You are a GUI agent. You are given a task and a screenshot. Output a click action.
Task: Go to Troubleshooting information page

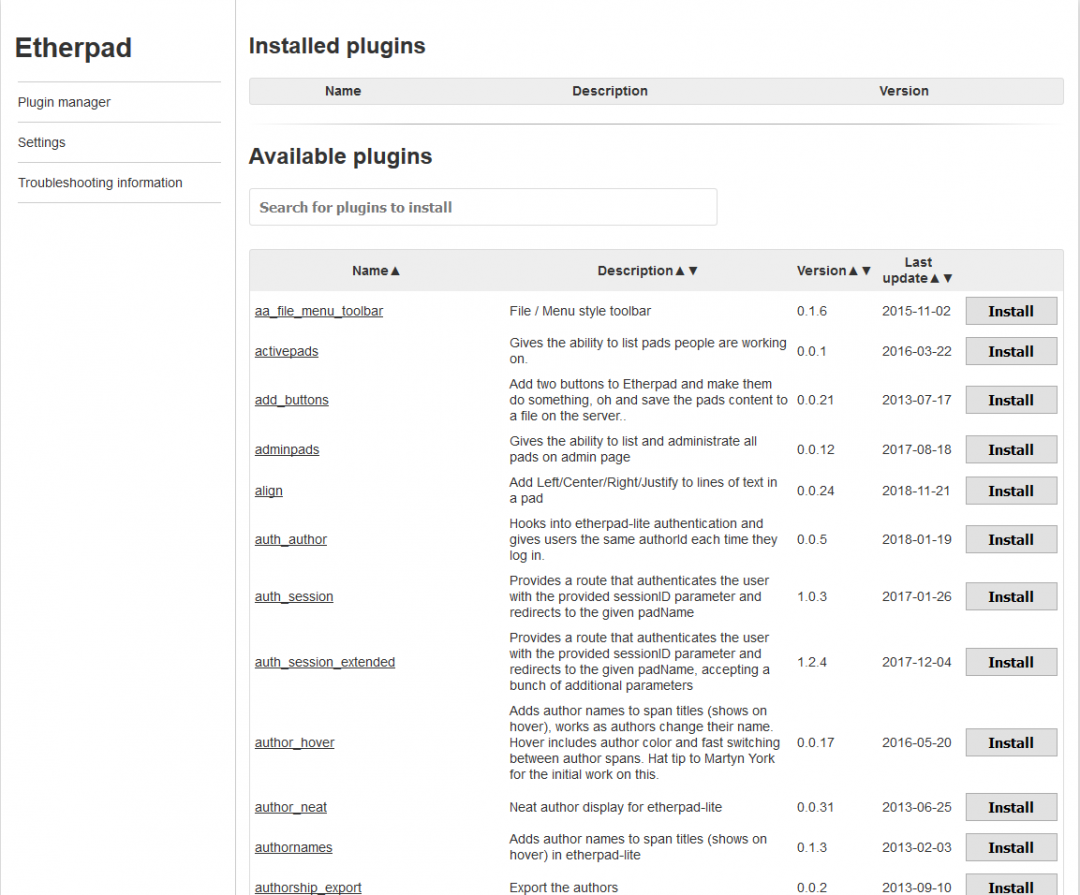point(100,182)
